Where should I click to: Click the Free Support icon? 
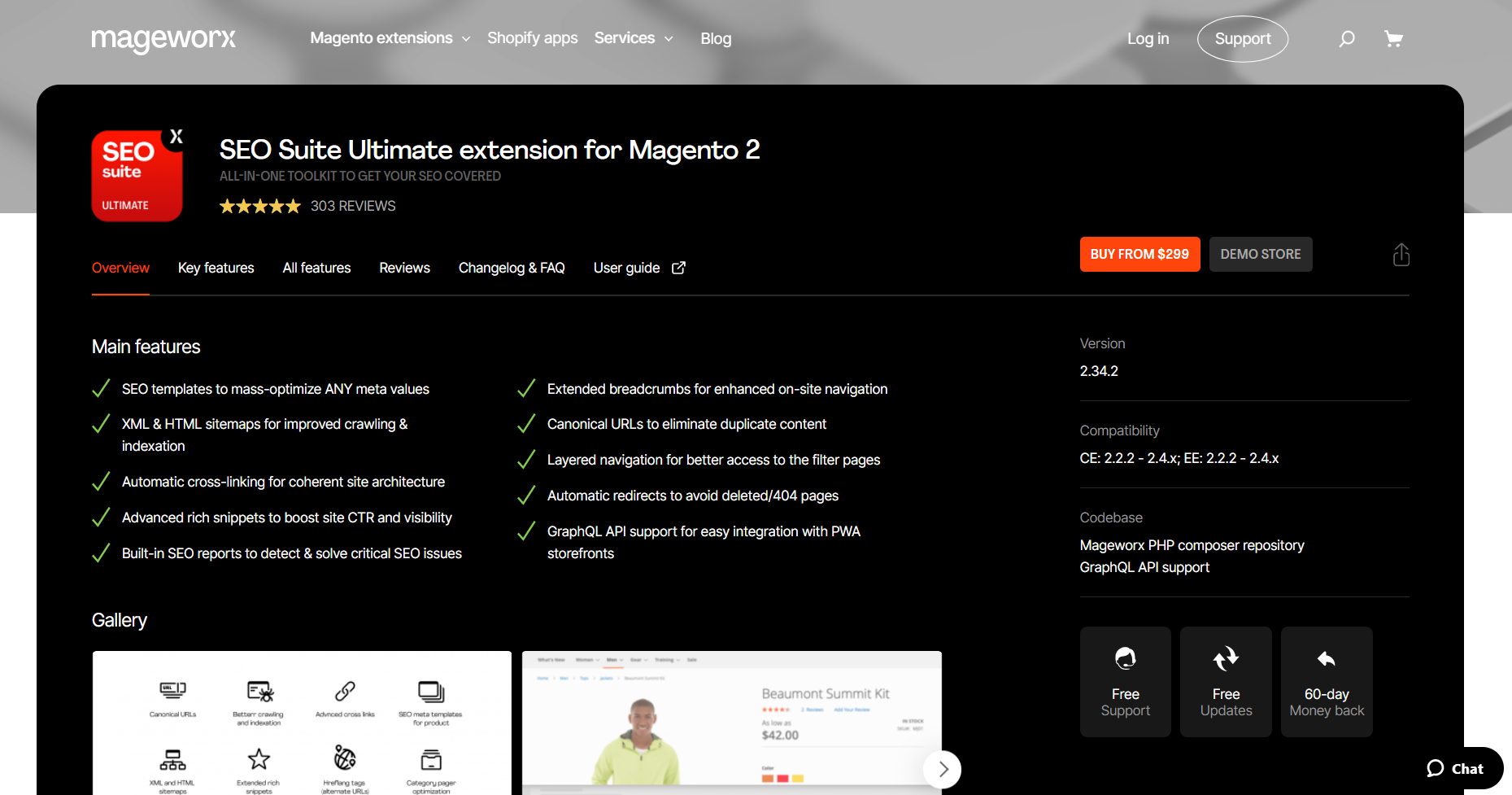pyautogui.click(x=1125, y=658)
